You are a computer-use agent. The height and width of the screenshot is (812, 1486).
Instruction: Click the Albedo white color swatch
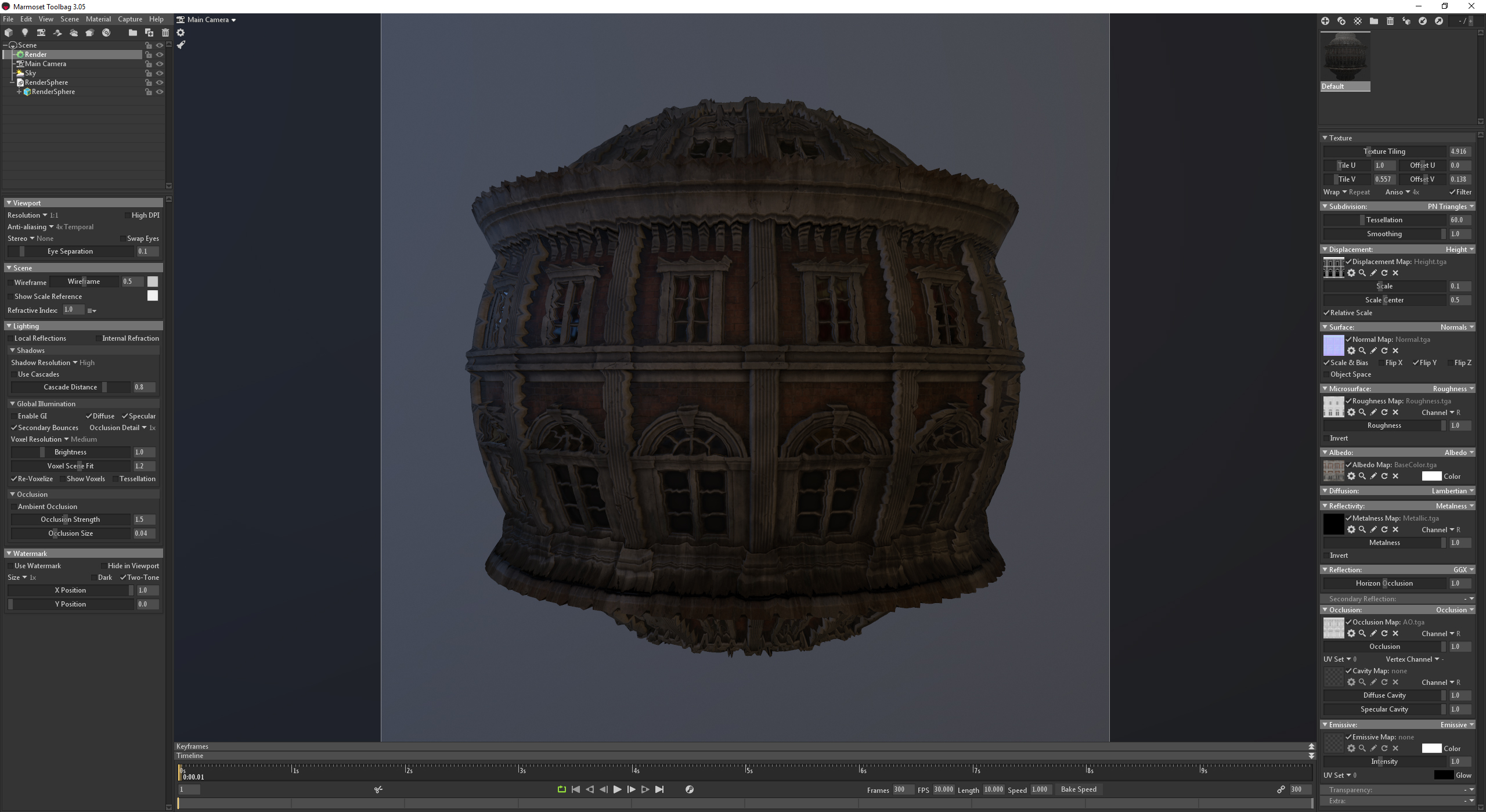pyautogui.click(x=1431, y=476)
